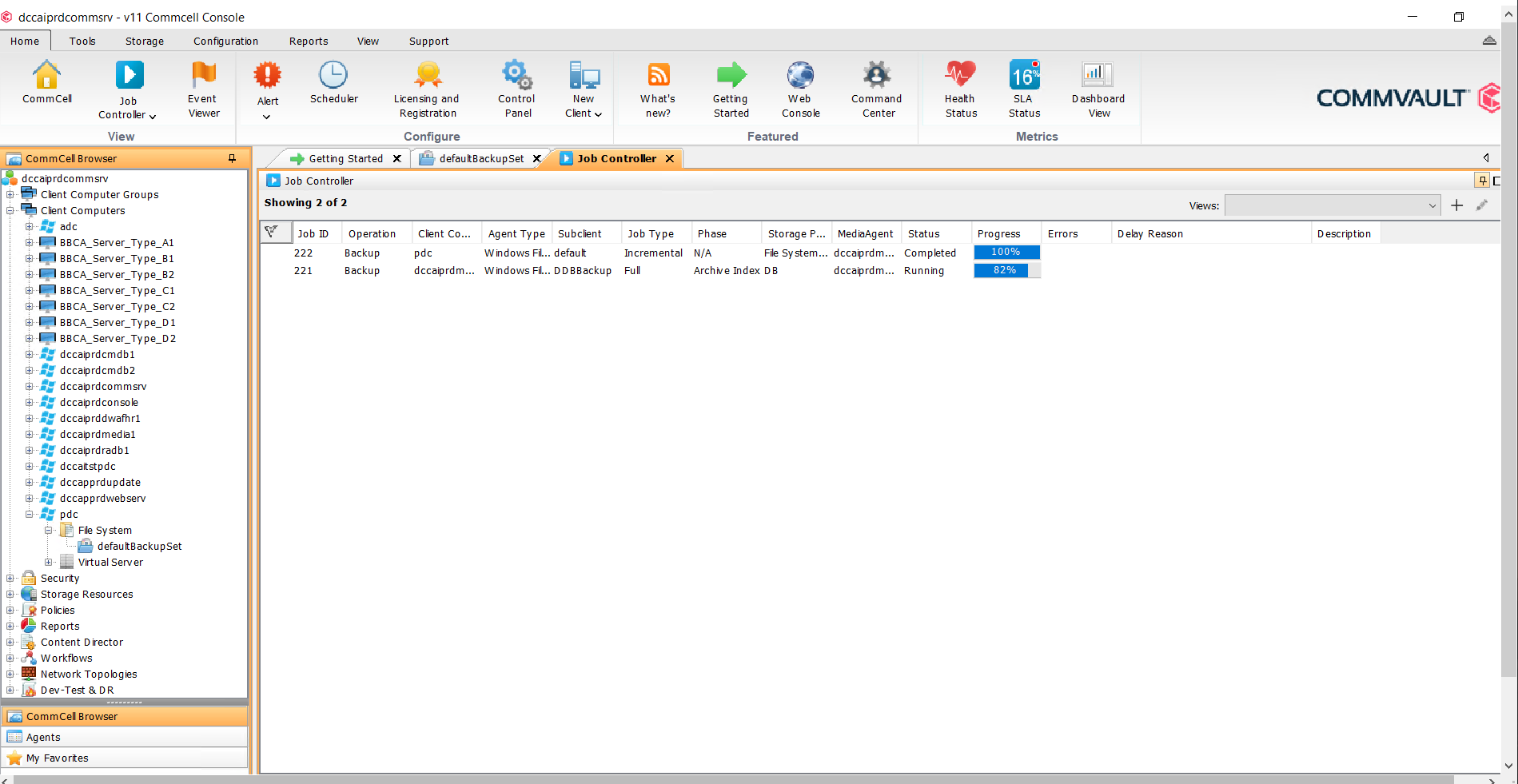Image resolution: width=1518 pixels, height=784 pixels.
Task: Open the Views combo box
Action: click(x=1333, y=205)
